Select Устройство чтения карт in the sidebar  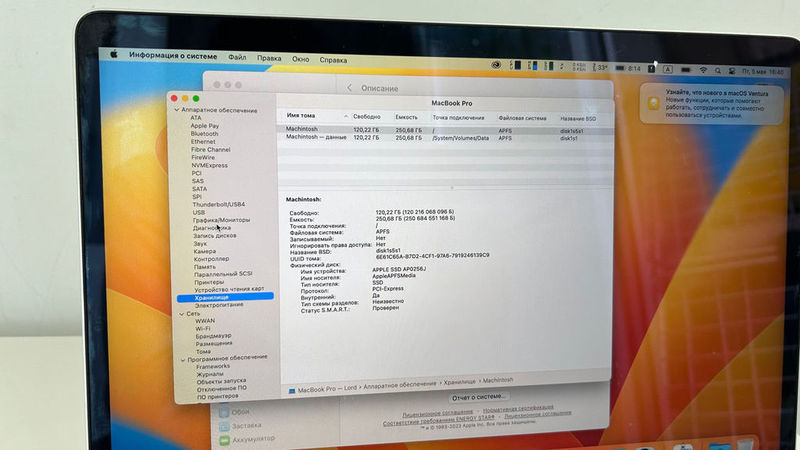click(x=229, y=289)
